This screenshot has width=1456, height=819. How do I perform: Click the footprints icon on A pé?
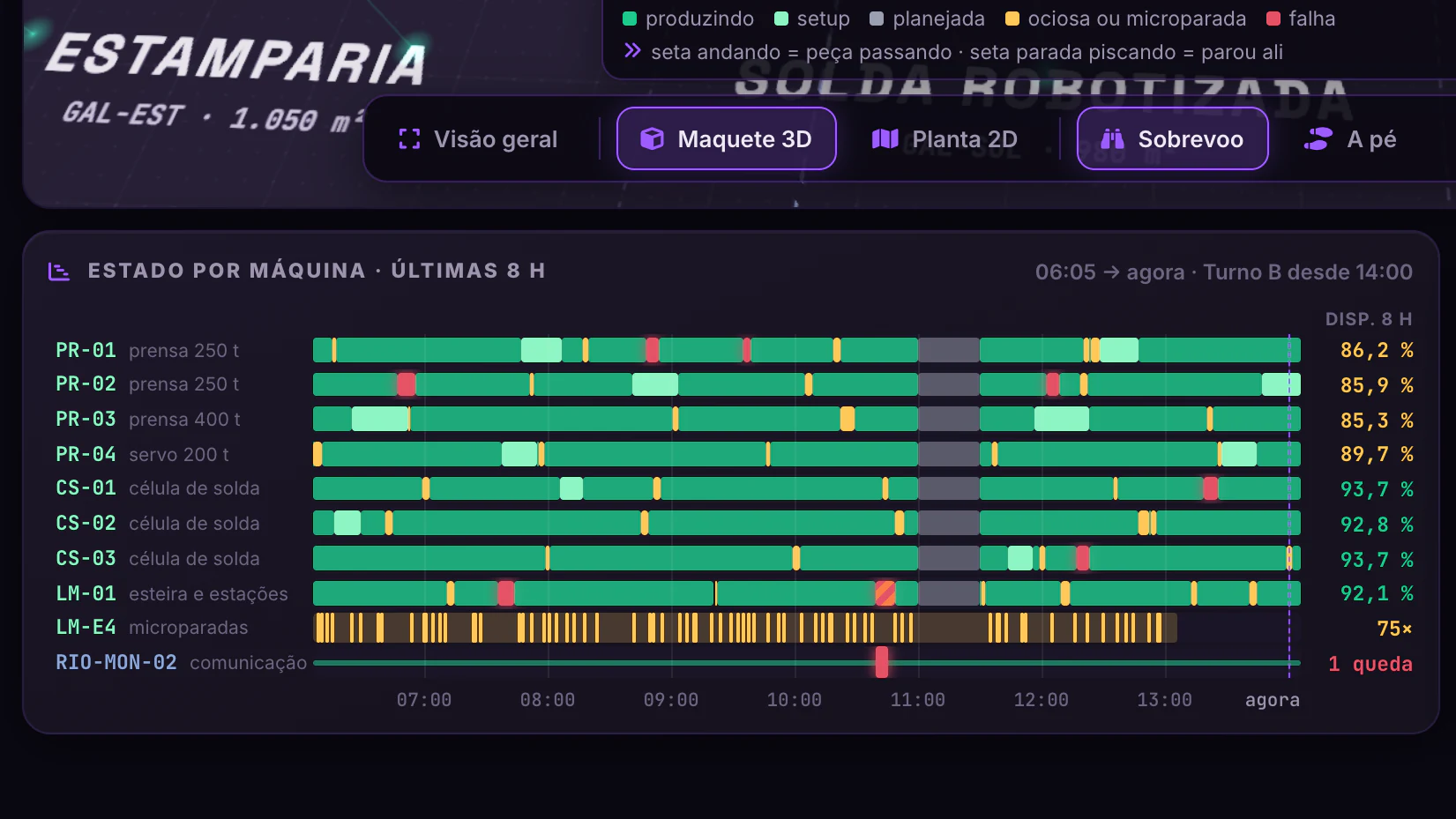click(x=1318, y=139)
